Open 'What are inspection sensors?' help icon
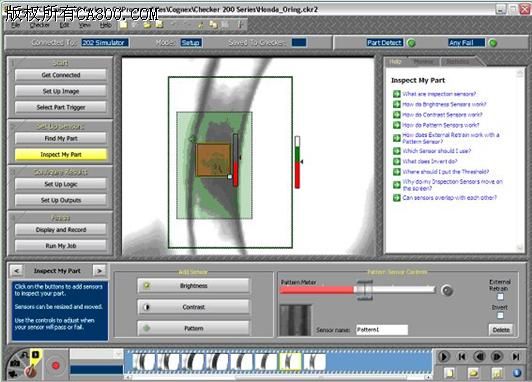The height and width of the screenshot is (382, 532). 397,94
